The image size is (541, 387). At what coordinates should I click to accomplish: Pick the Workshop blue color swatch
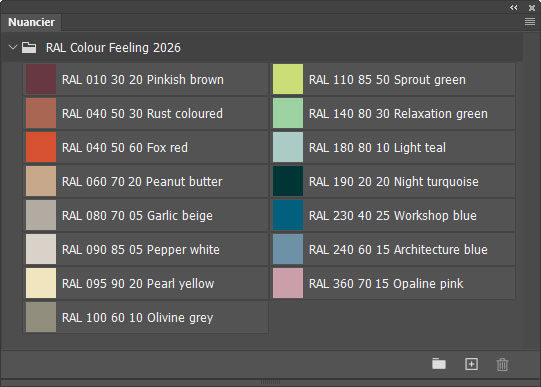coord(288,215)
